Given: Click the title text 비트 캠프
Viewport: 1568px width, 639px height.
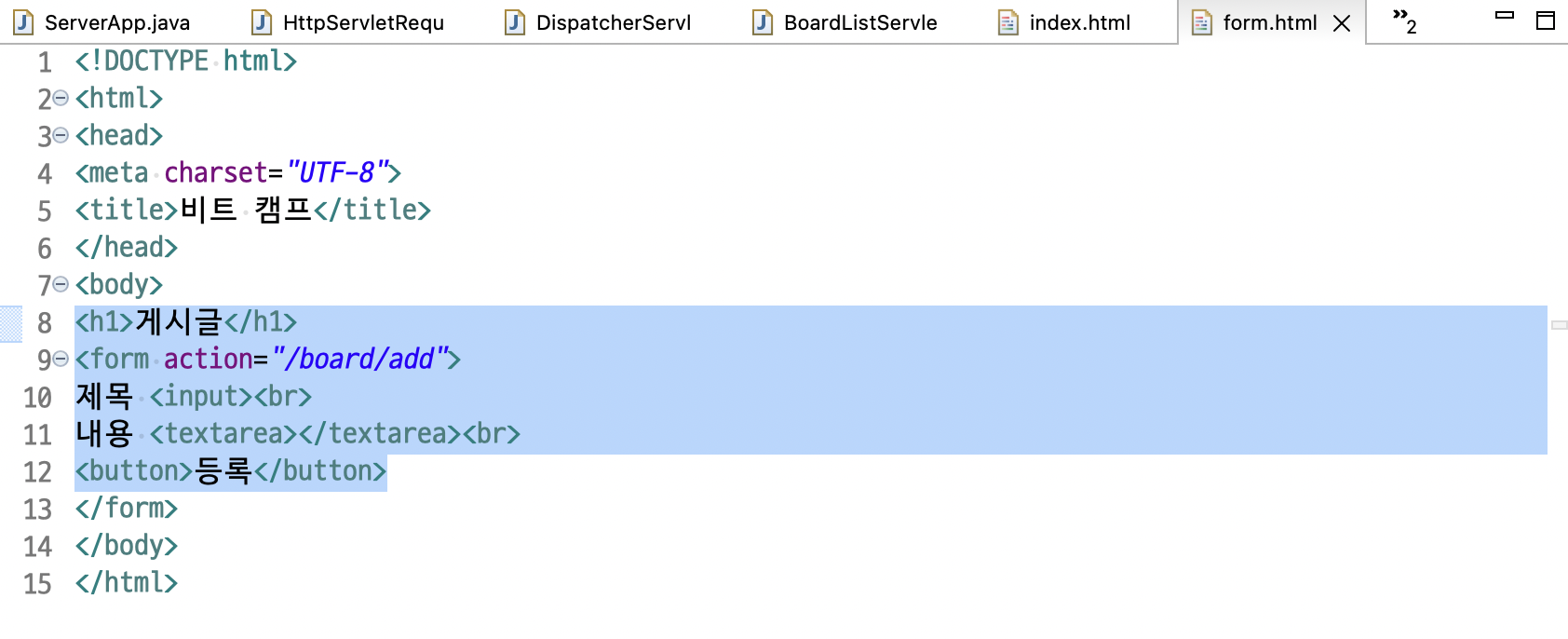Looking at the screenshot, I should pyautogui.click(x=246, y=210).
